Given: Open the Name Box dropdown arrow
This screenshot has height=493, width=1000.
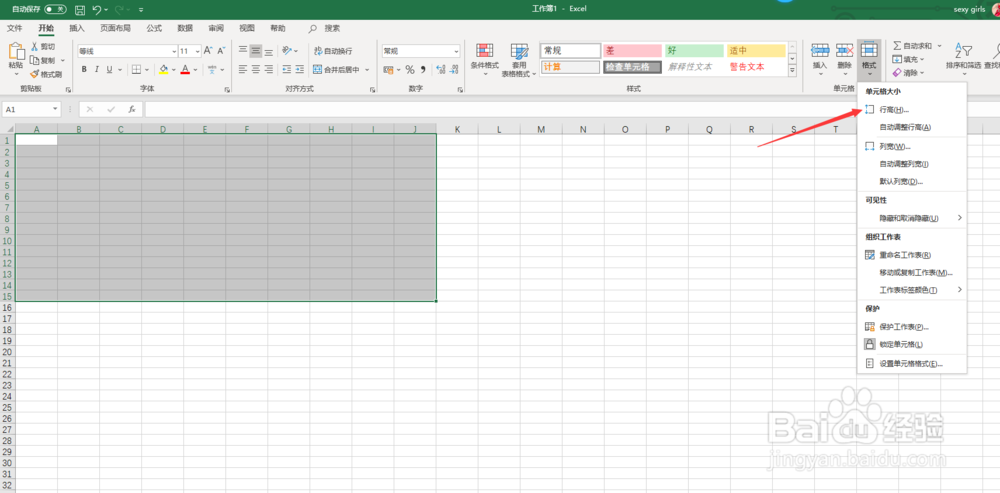Looking at the screenshot, I should [55, 109].
